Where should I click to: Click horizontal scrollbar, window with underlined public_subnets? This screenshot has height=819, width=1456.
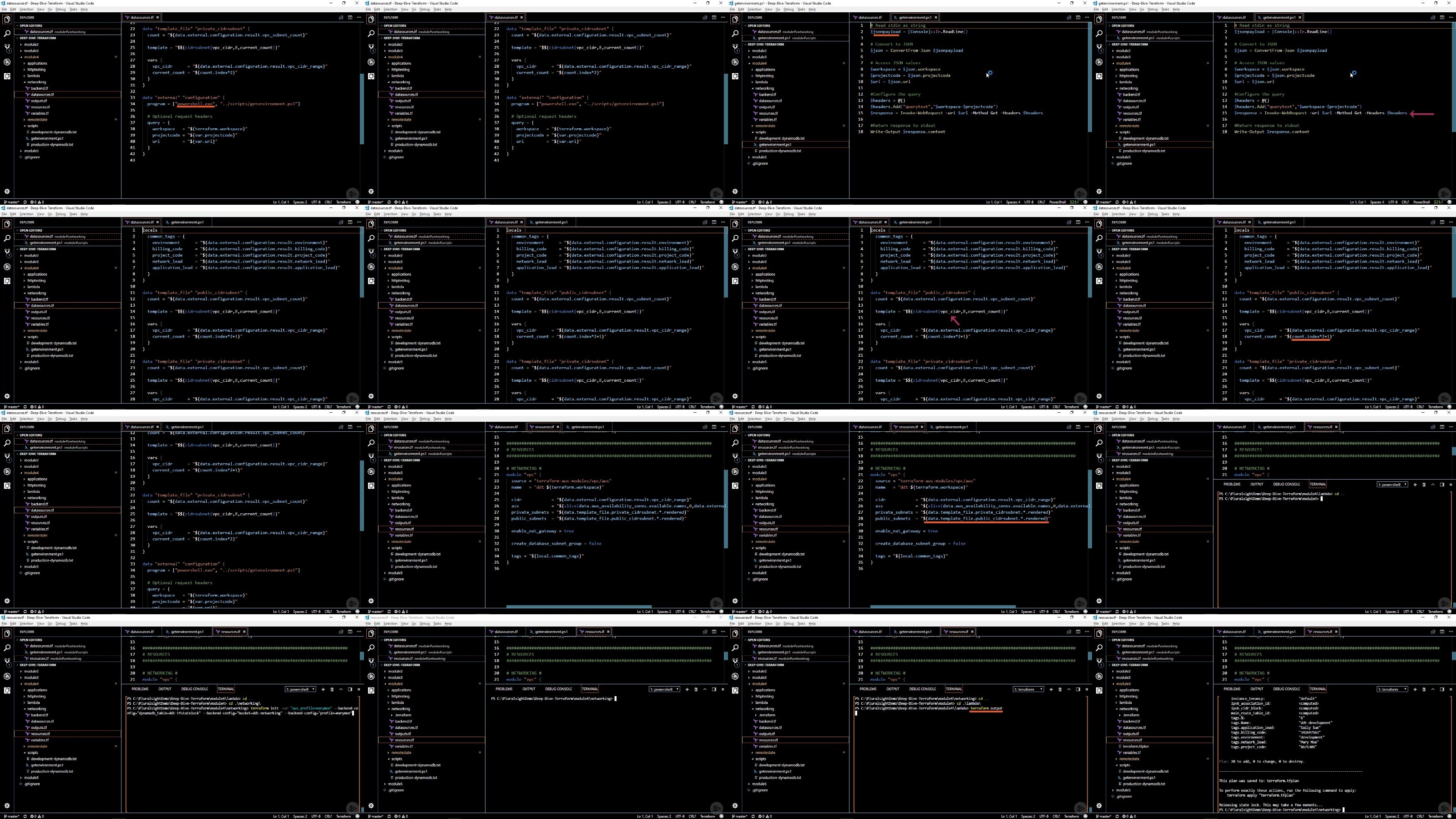(943, 606)
